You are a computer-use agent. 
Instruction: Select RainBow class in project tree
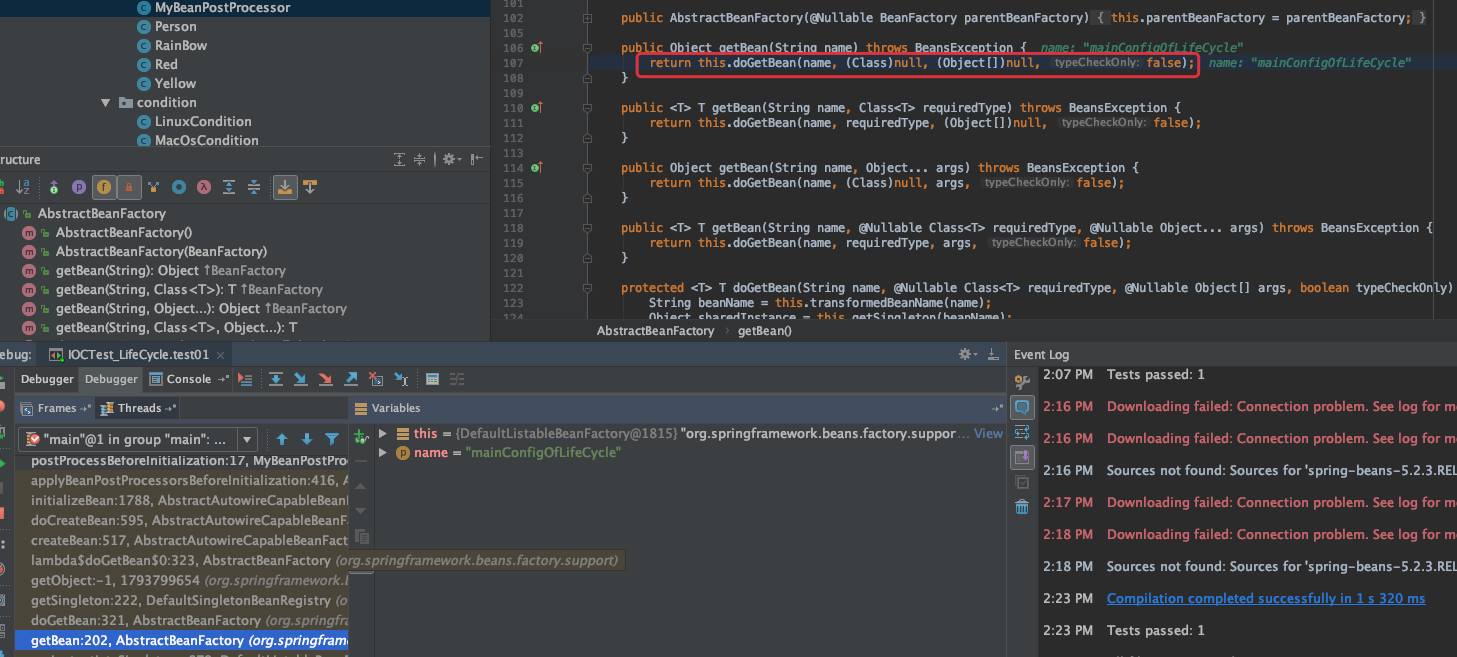click(x=181, y=45)
